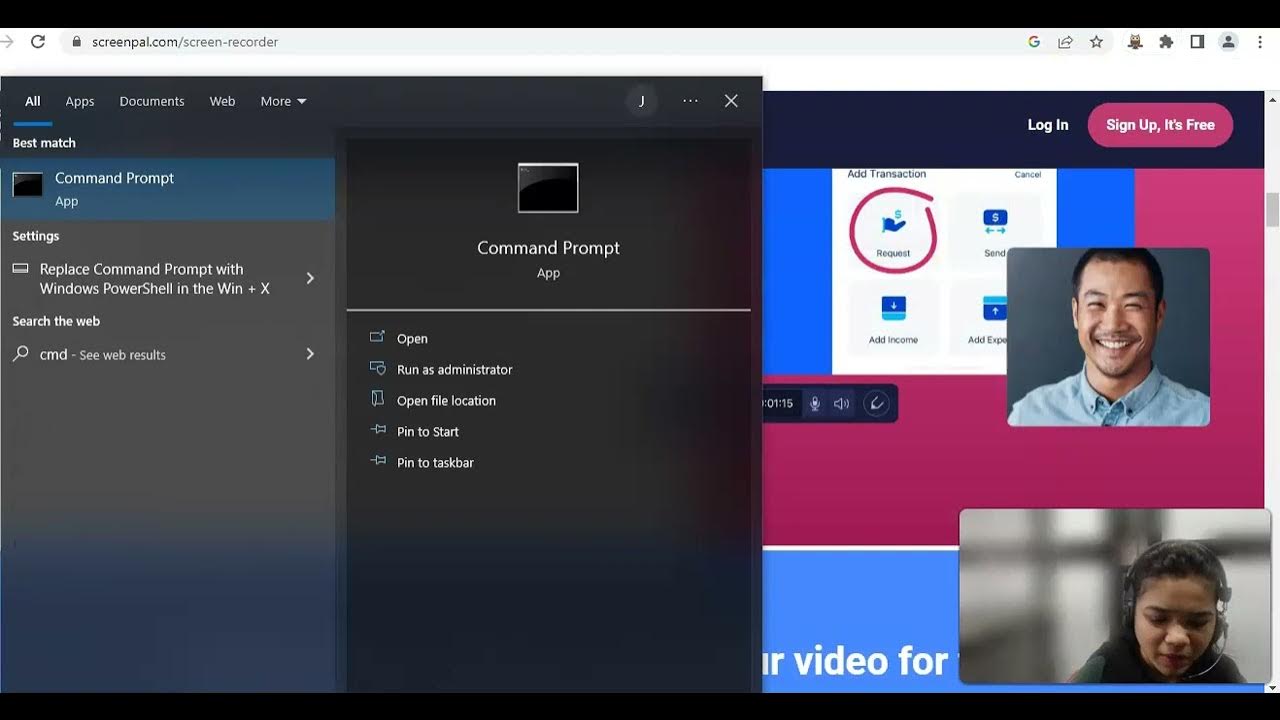Screen dimensions: 1280x720
Task: Choose Pin to taskbar
Action: click(x=435, y=463)
